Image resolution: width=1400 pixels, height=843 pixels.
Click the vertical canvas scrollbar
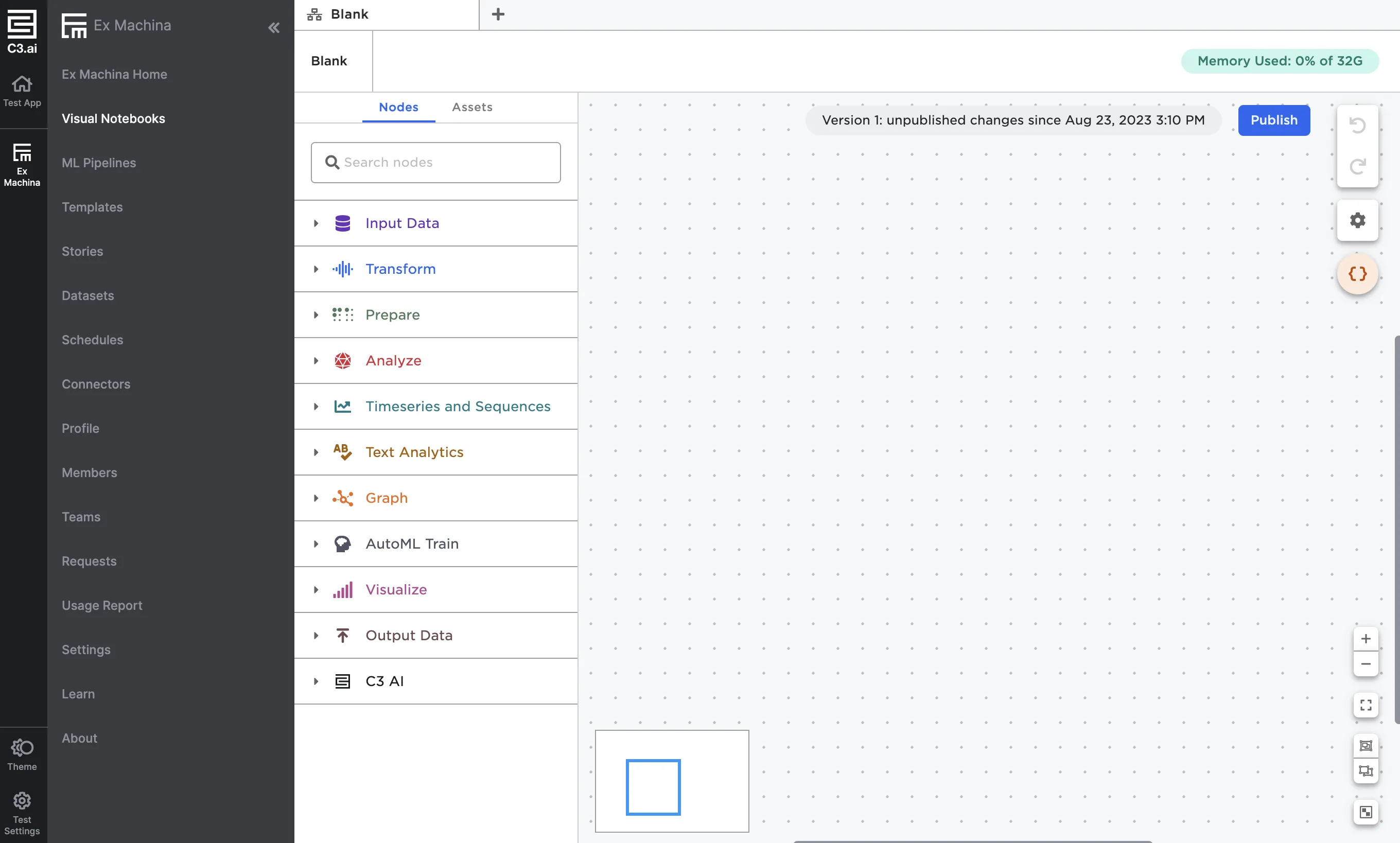[1396, 529]
